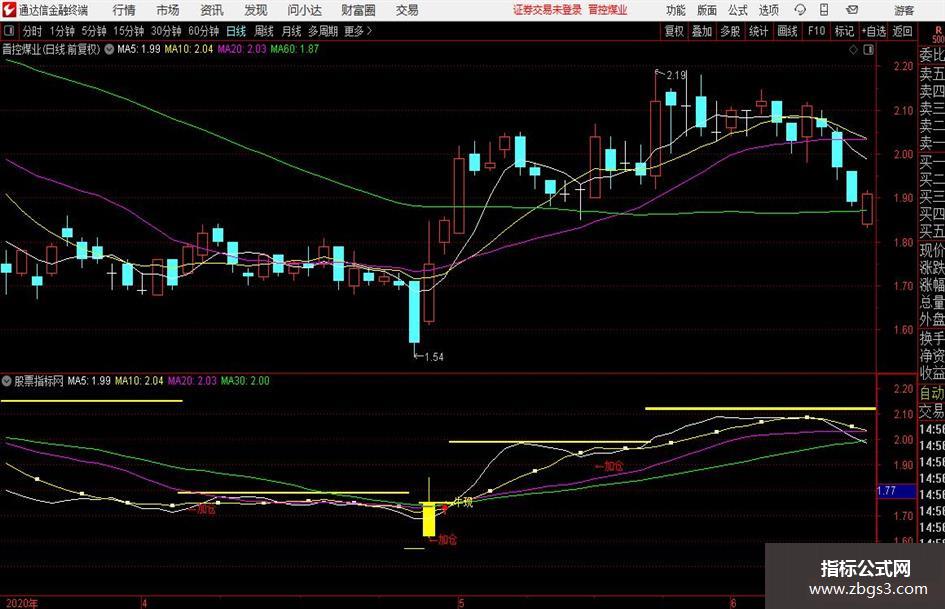Click the purple MA20: 2.03 main chart label
Screen dimensions: 945x609
point(242,49)
